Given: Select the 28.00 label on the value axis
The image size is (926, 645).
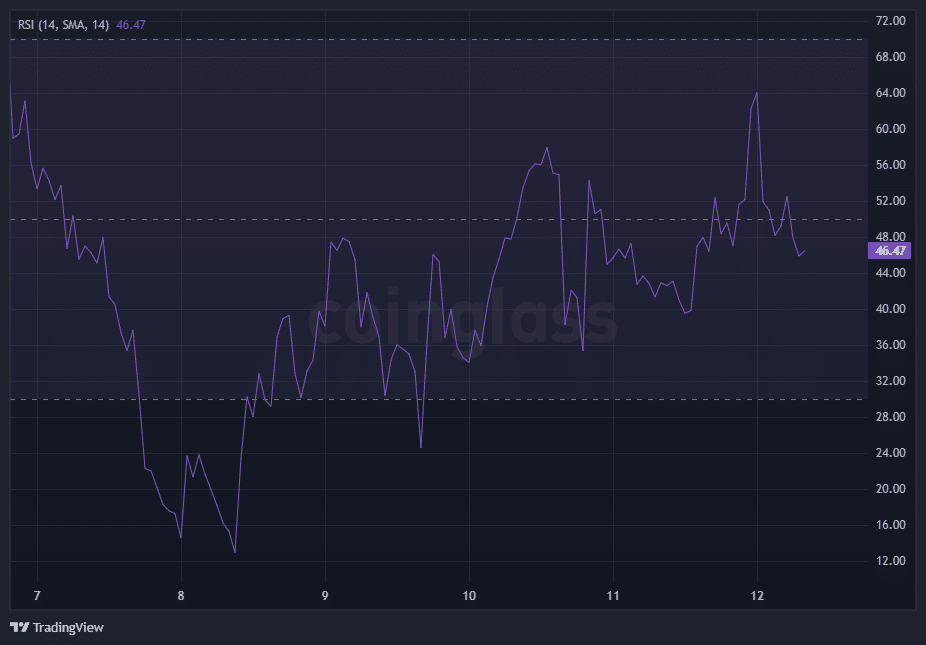Looking at the screenshot, I should [889, 417].
